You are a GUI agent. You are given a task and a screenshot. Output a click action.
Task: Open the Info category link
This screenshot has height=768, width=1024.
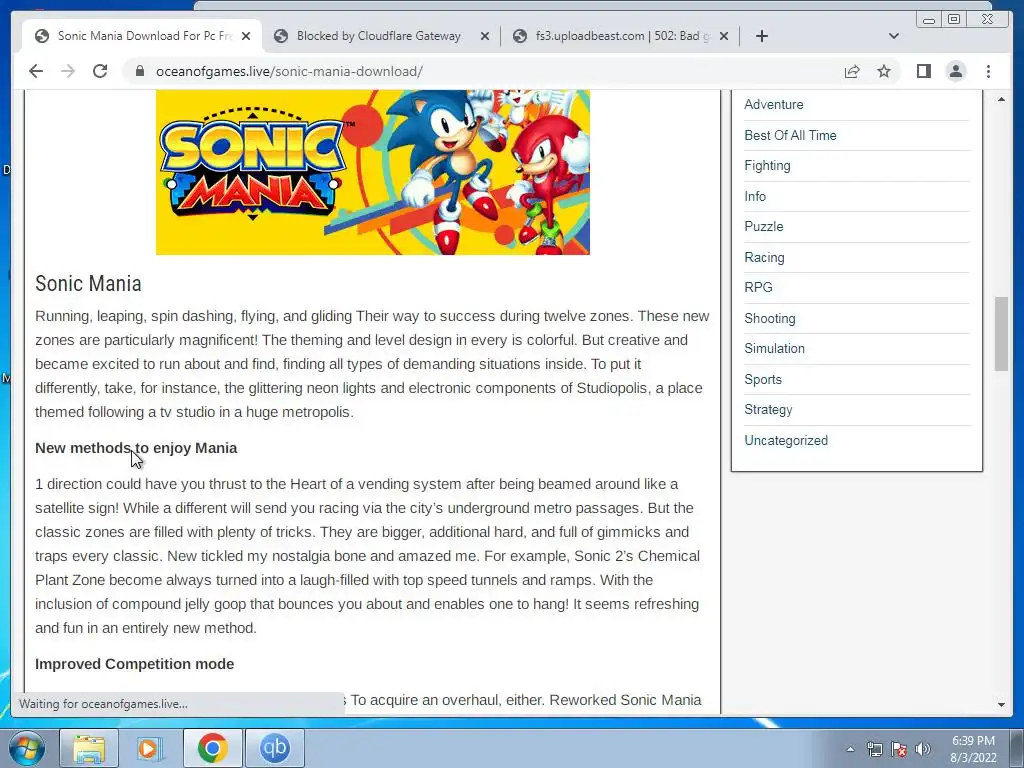click(755, 196)
